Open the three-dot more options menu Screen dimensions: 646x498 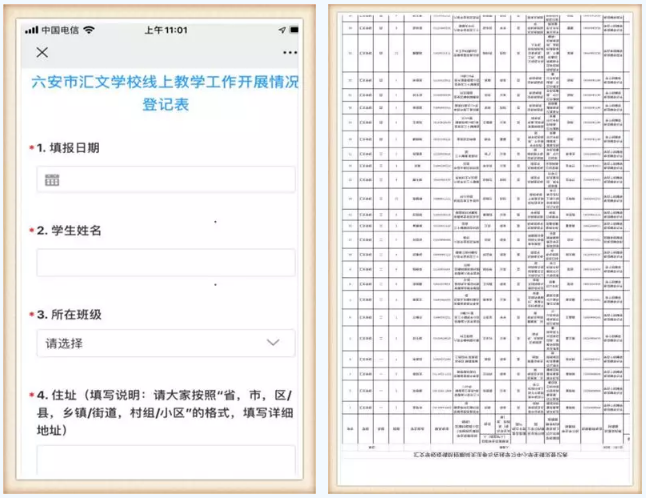(290, 53)
